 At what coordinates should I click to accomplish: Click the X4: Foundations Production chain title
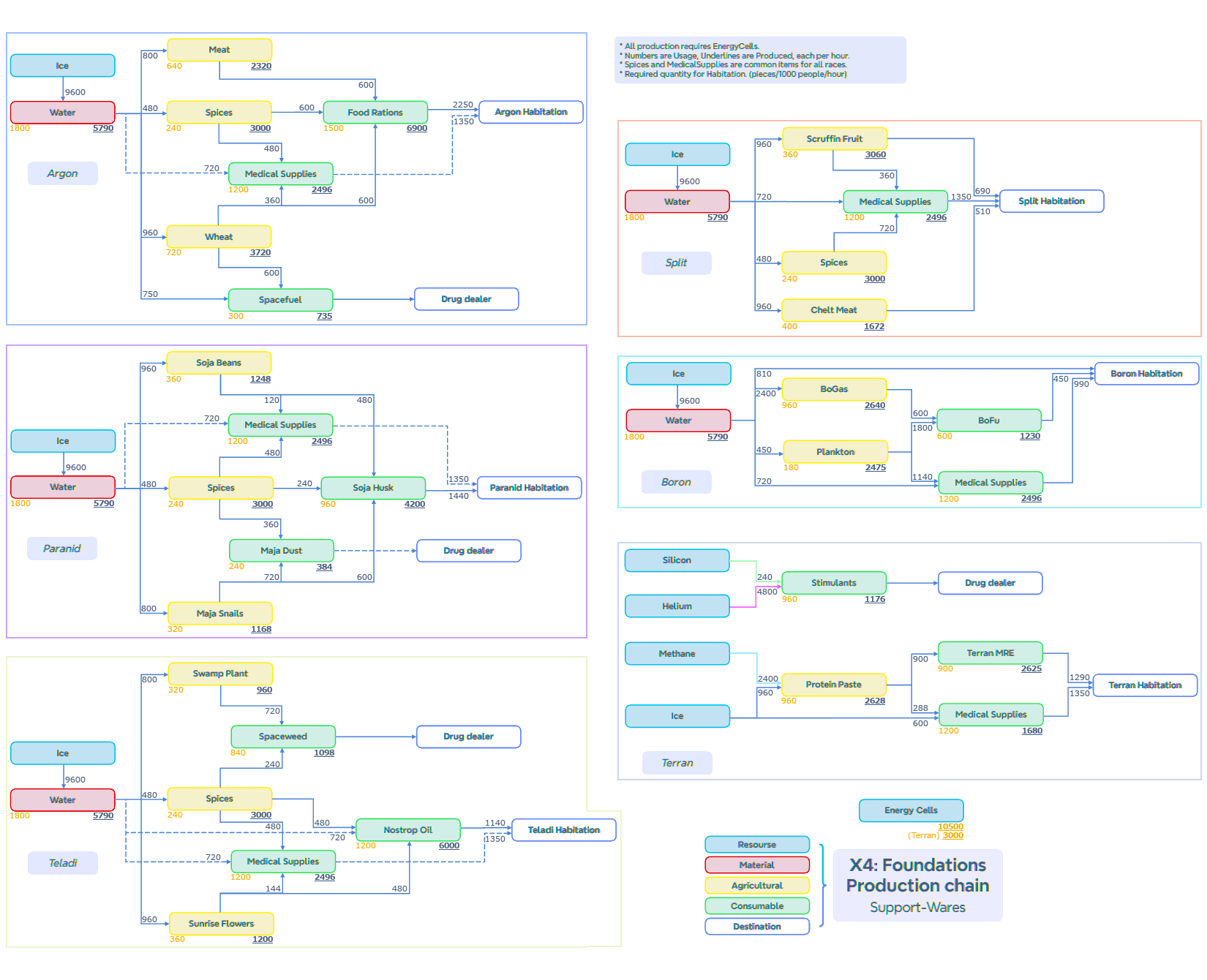pos(917,875)
